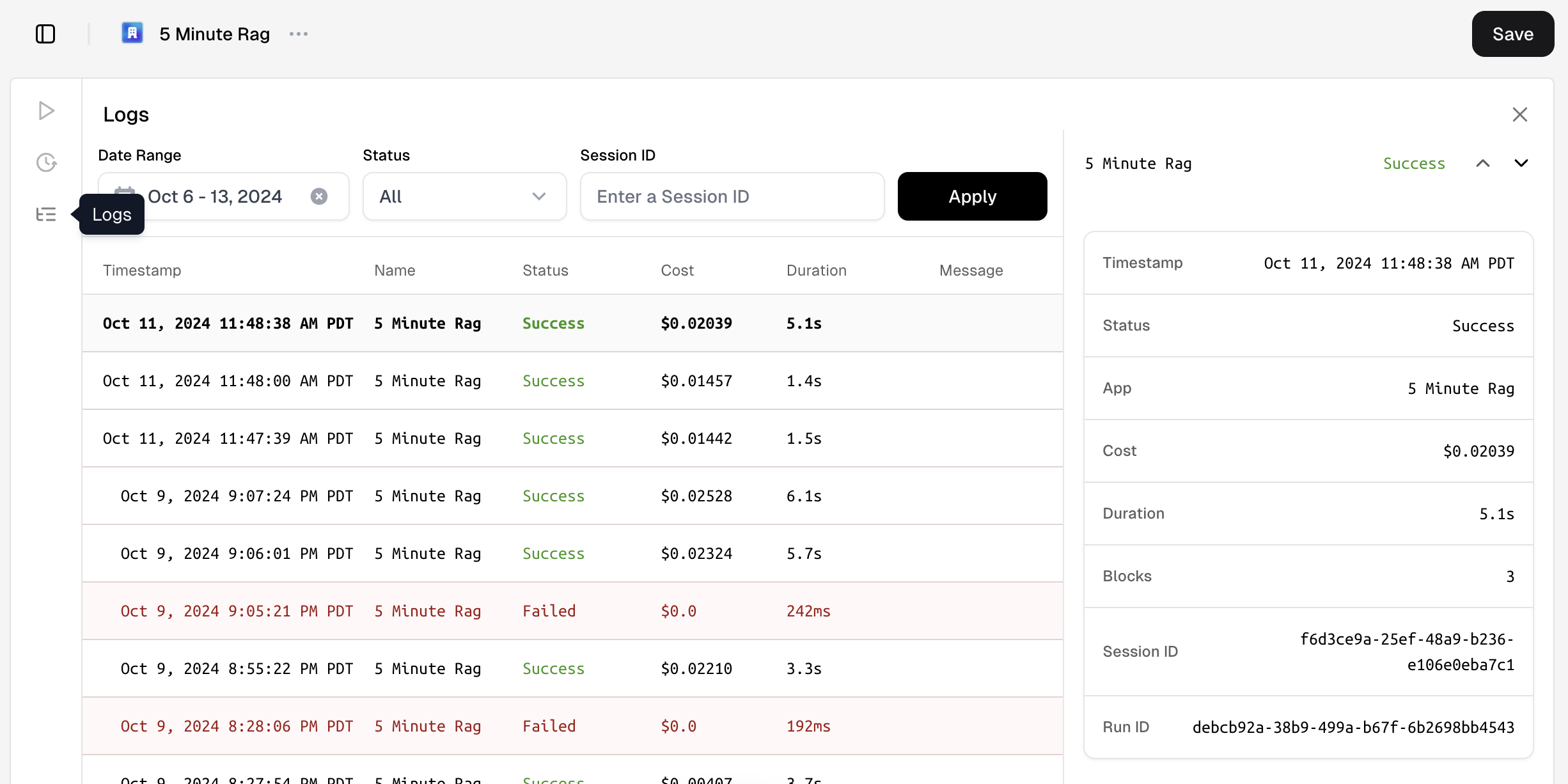The height and width of the screenshot is (784, 1568).
Task: Select the Logs list icon in sidebar
Action: pos(46,214)
